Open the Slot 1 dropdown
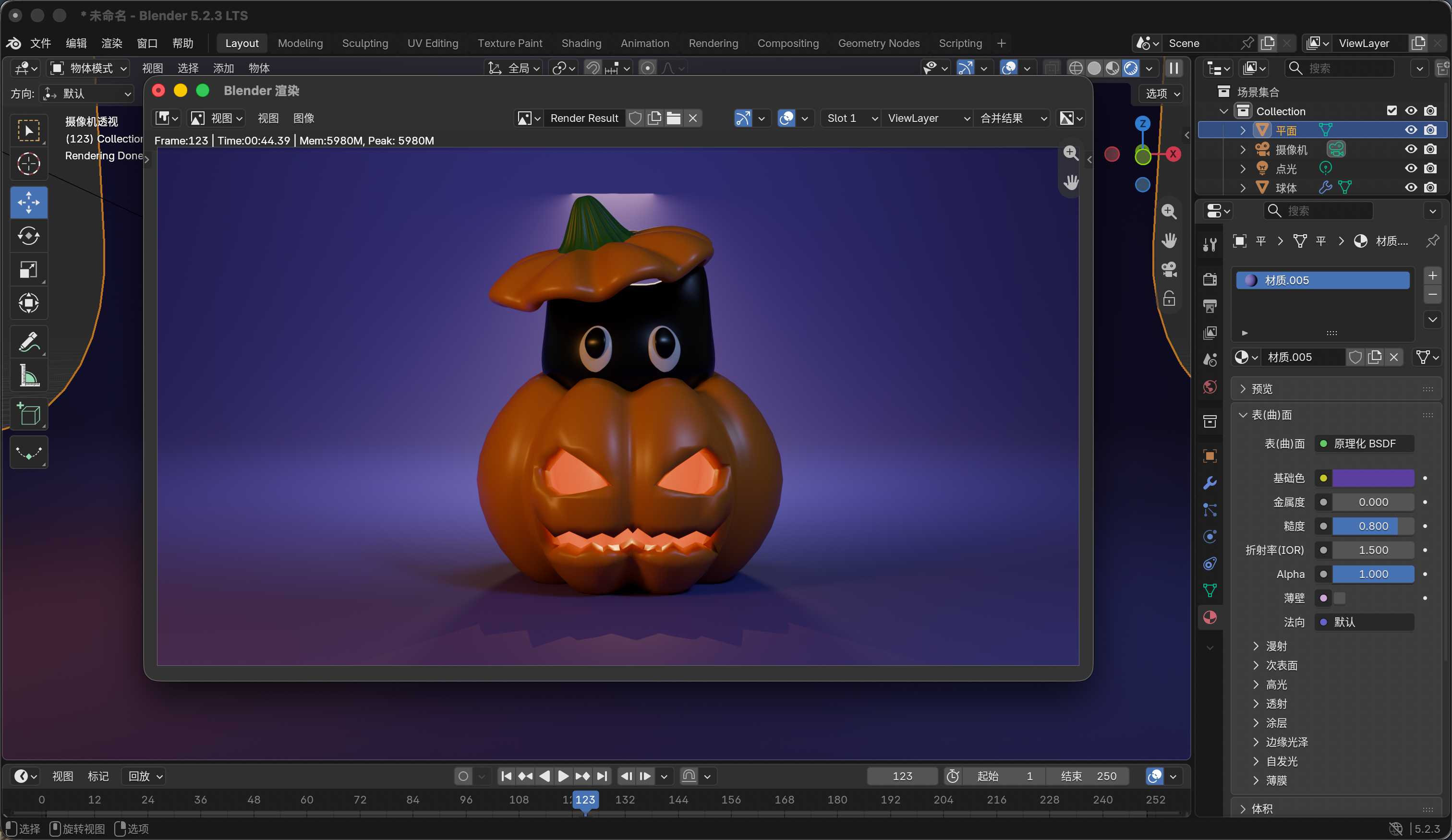1452x840 pixels. pos(850,118)
